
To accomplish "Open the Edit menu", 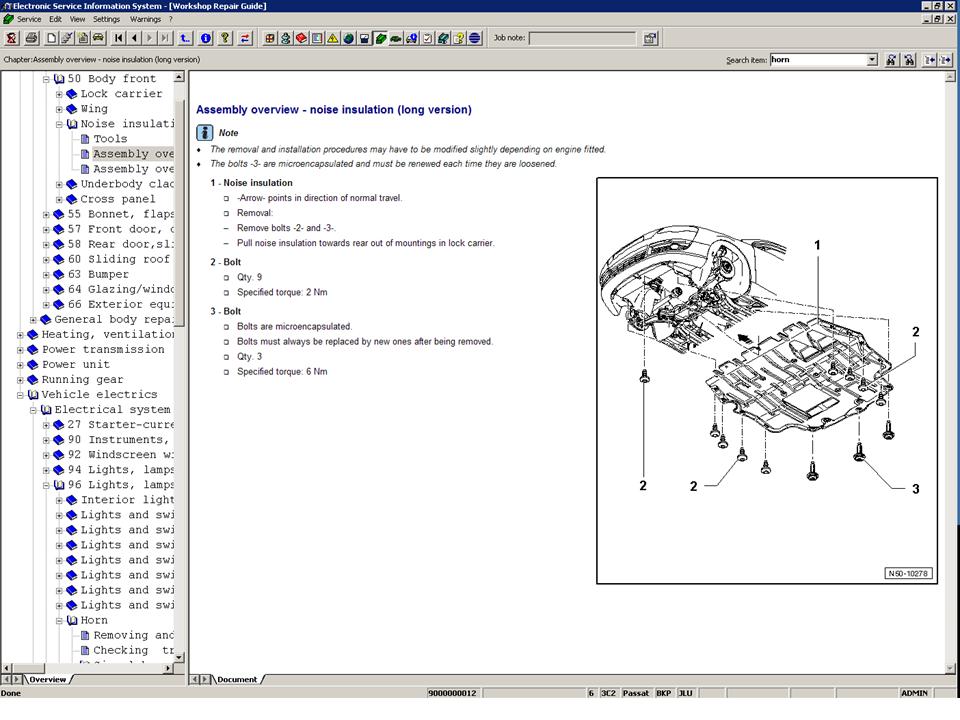I will coord(55,19).
